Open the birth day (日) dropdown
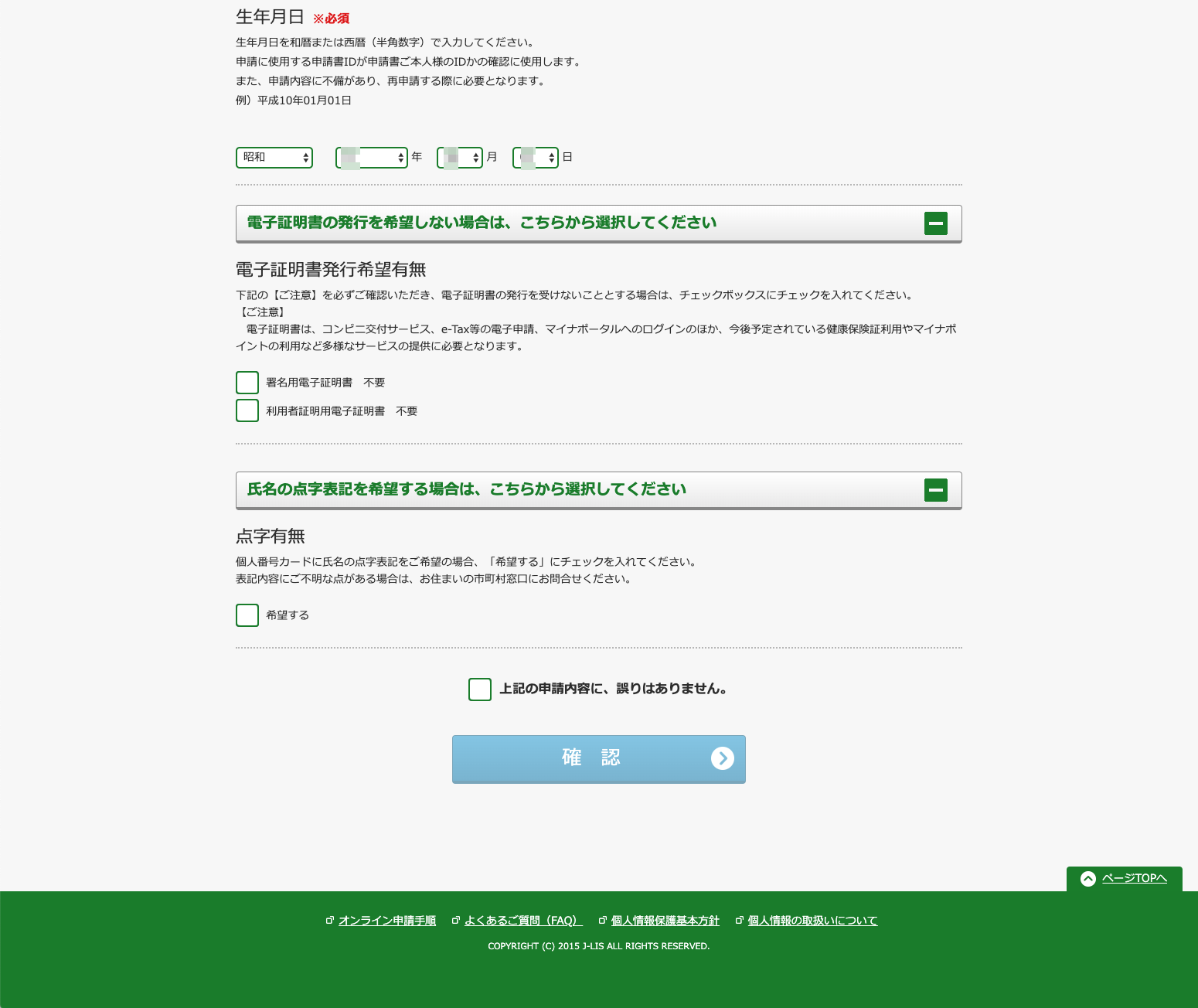 tap(536, 158)
